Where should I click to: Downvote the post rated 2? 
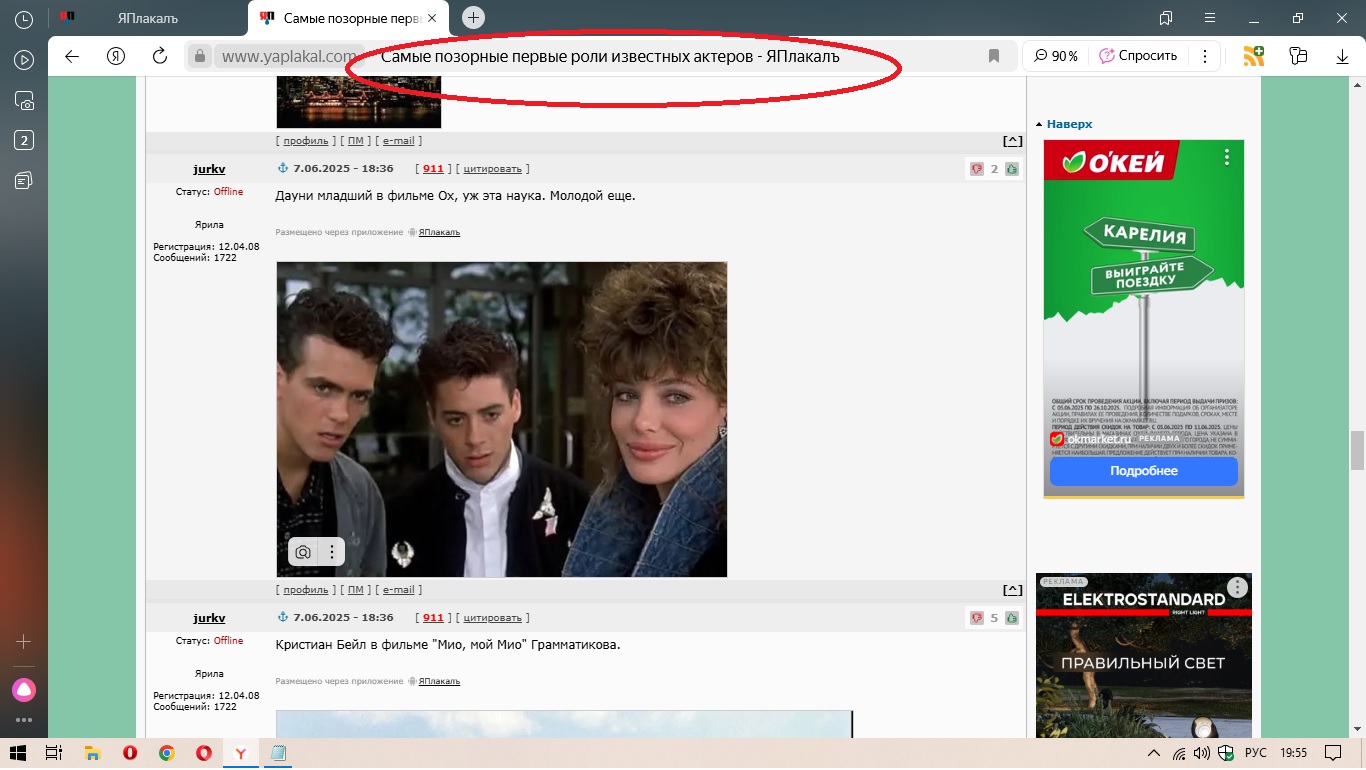(977, 169)
